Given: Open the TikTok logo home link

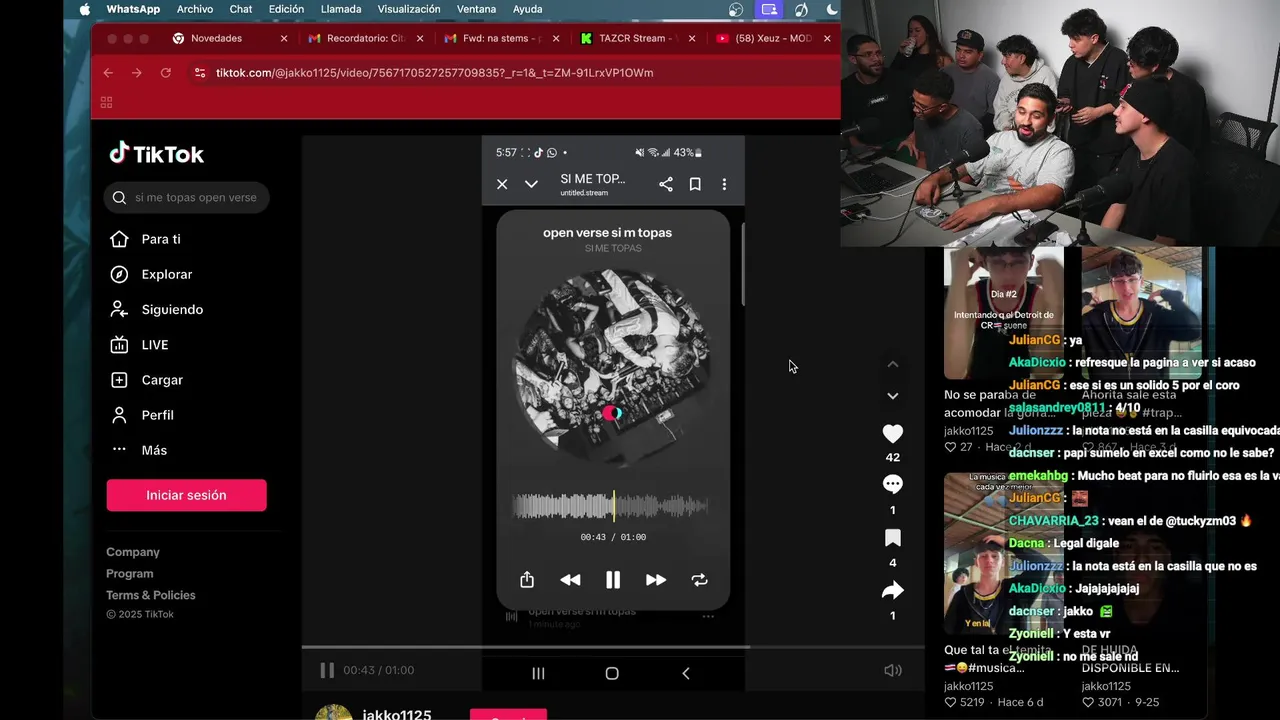Looking at the screenshot, I should (157, 153).
